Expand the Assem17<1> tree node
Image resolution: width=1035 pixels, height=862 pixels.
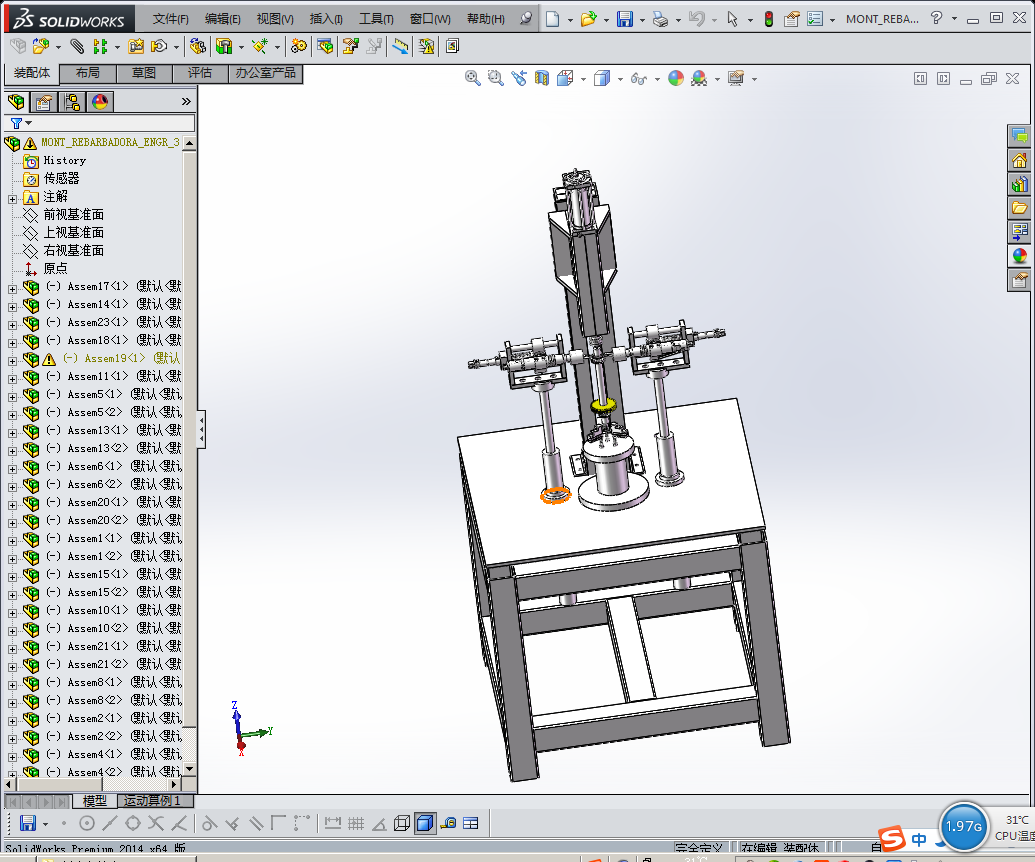[x=12, y=289]
